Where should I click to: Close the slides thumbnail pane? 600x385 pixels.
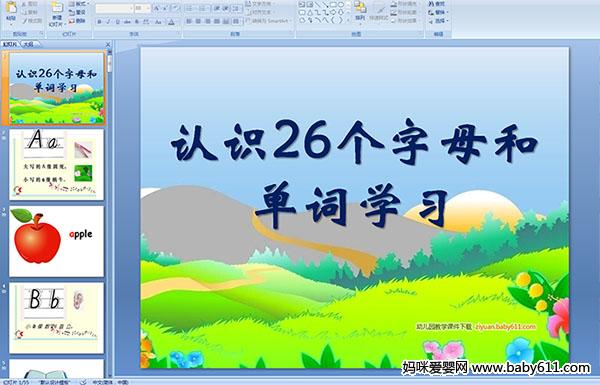pos(108,45)
